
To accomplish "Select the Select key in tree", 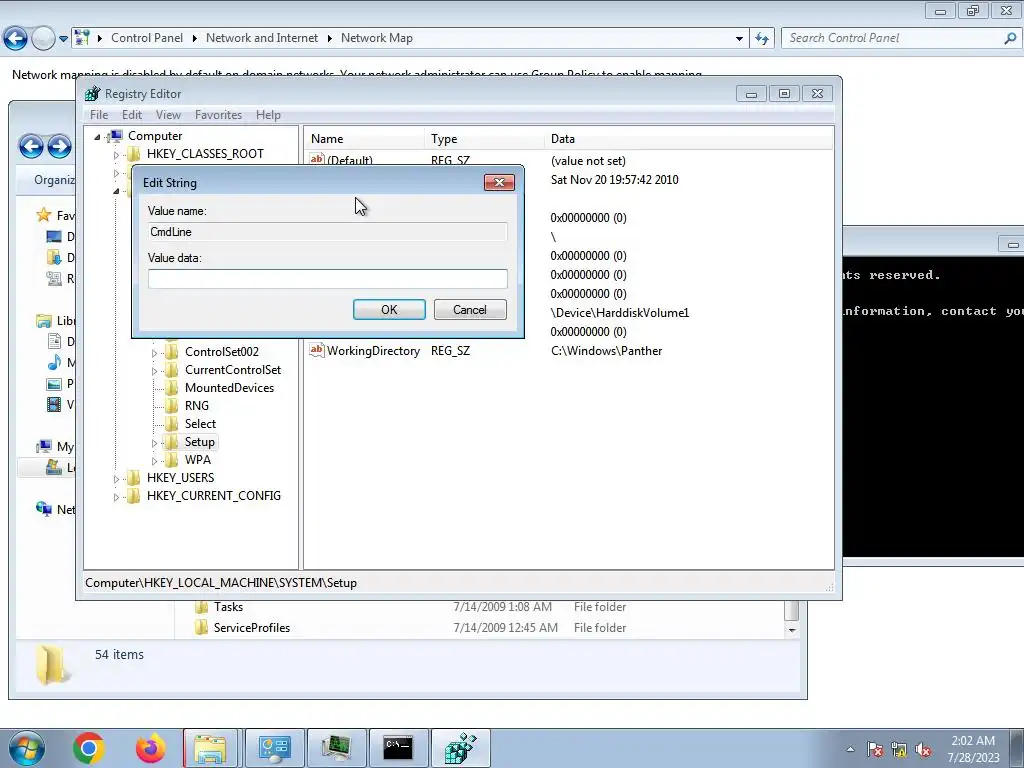I will (x=200, y=424).
